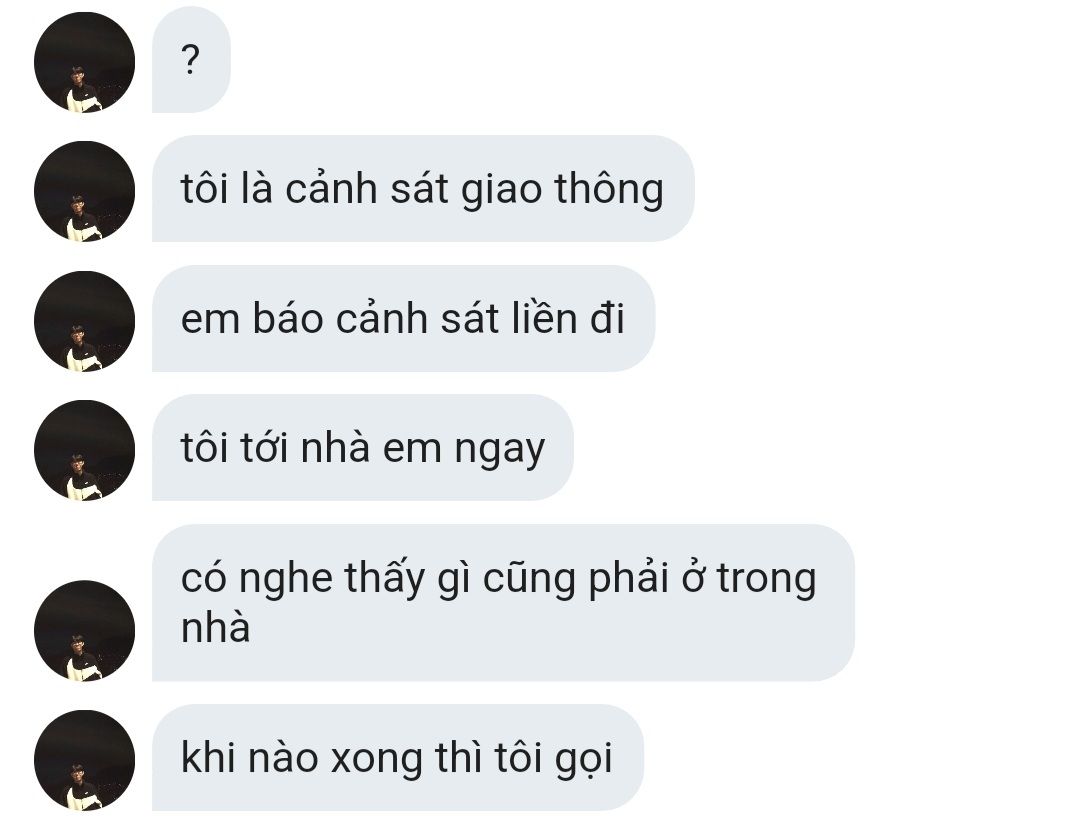Tap the word "nhà" on the bubble's second line

[x=215, y=628]
